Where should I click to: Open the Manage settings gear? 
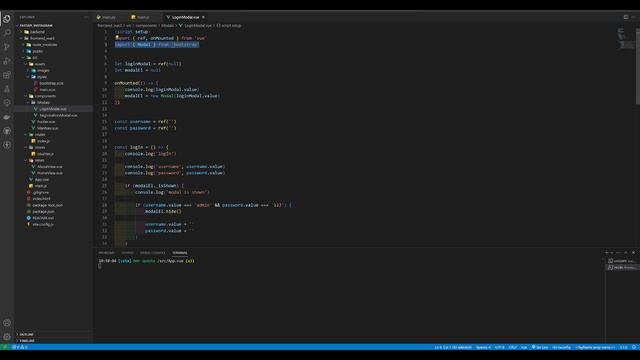(7, 337)
